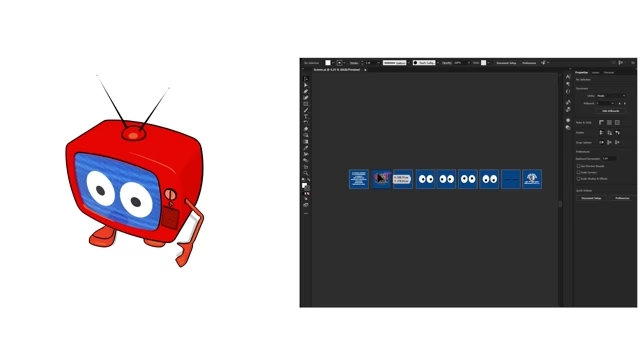Switch to the Libraries tab
Image resolution: width=640 pixels, height=360 pixels.
tap(609, 73)
